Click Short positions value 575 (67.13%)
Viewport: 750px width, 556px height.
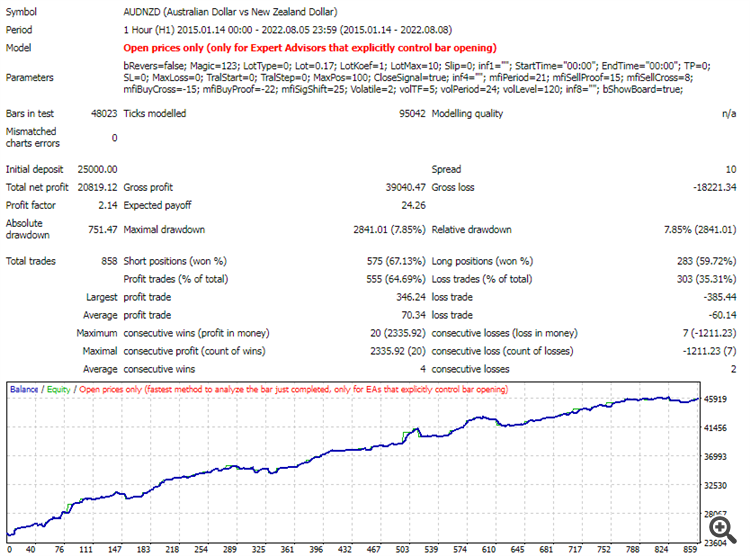[x=396, y=261]
